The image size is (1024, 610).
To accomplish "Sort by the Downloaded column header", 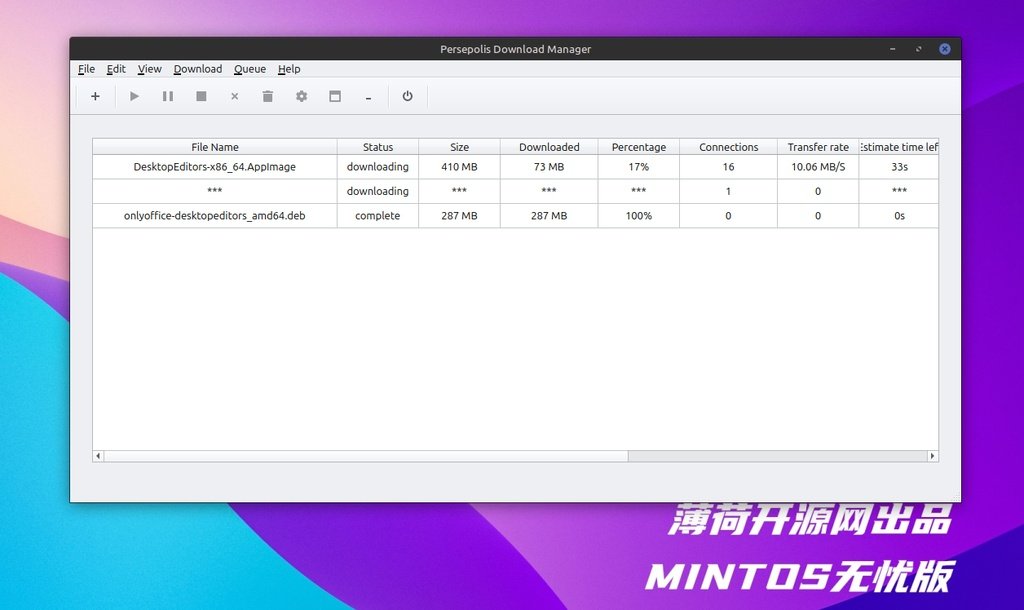I will pos(549,147).
